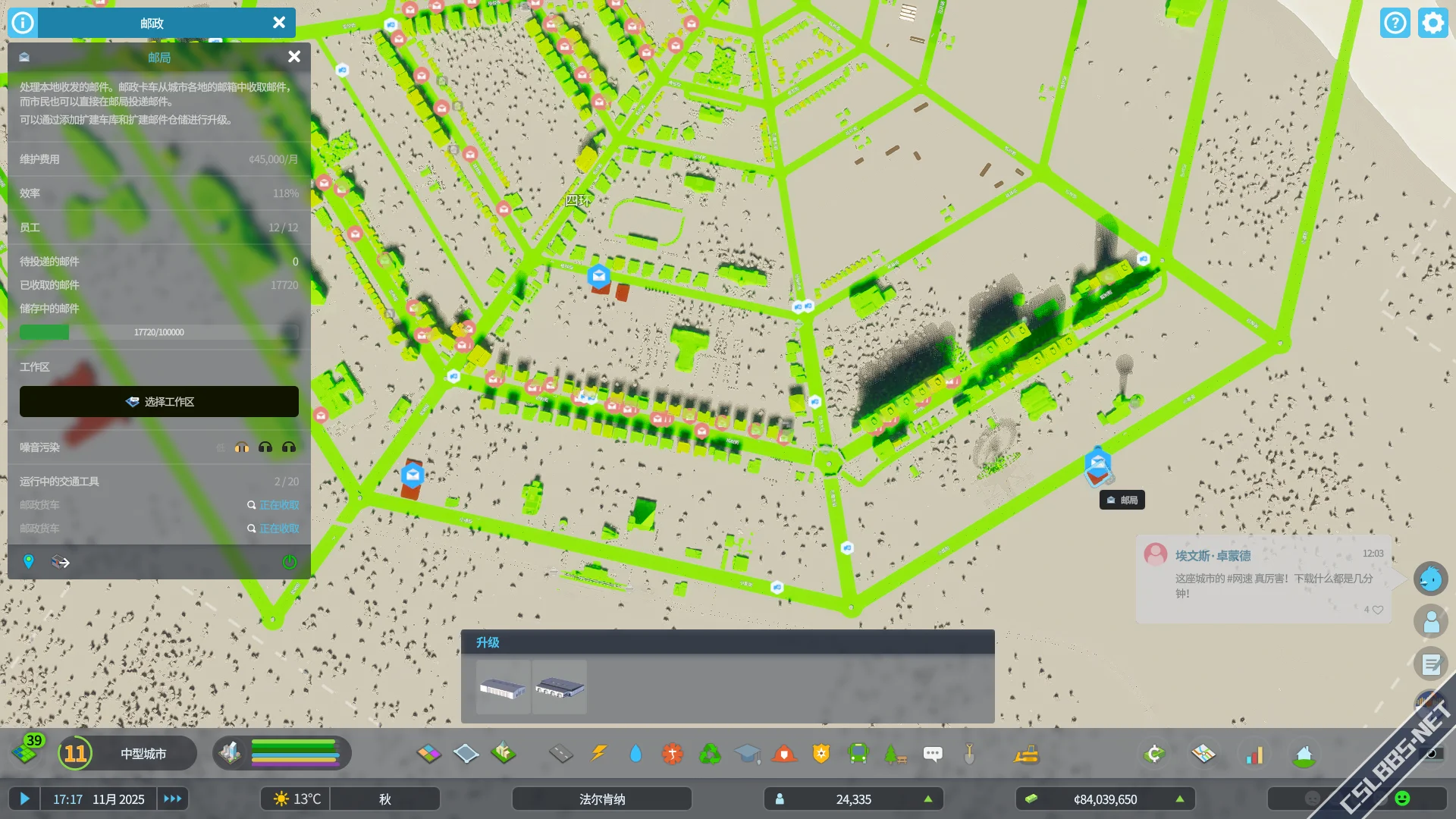Select the first post office upgrade thumbnail

[x=504, y=687]
